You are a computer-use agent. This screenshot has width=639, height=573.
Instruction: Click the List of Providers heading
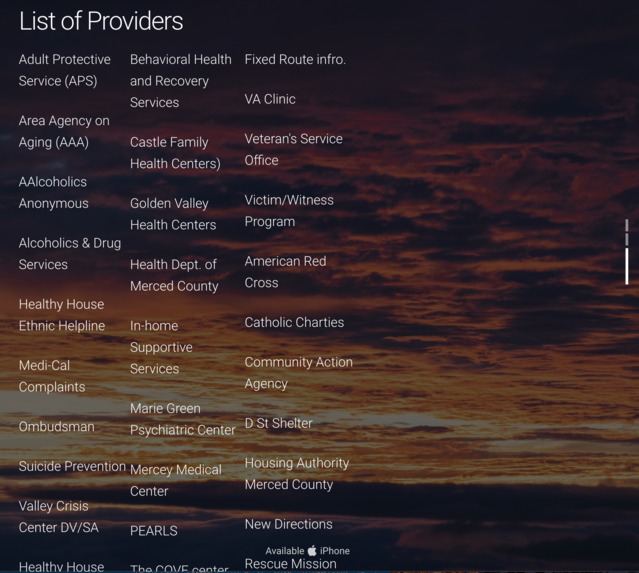coord(101,21)
